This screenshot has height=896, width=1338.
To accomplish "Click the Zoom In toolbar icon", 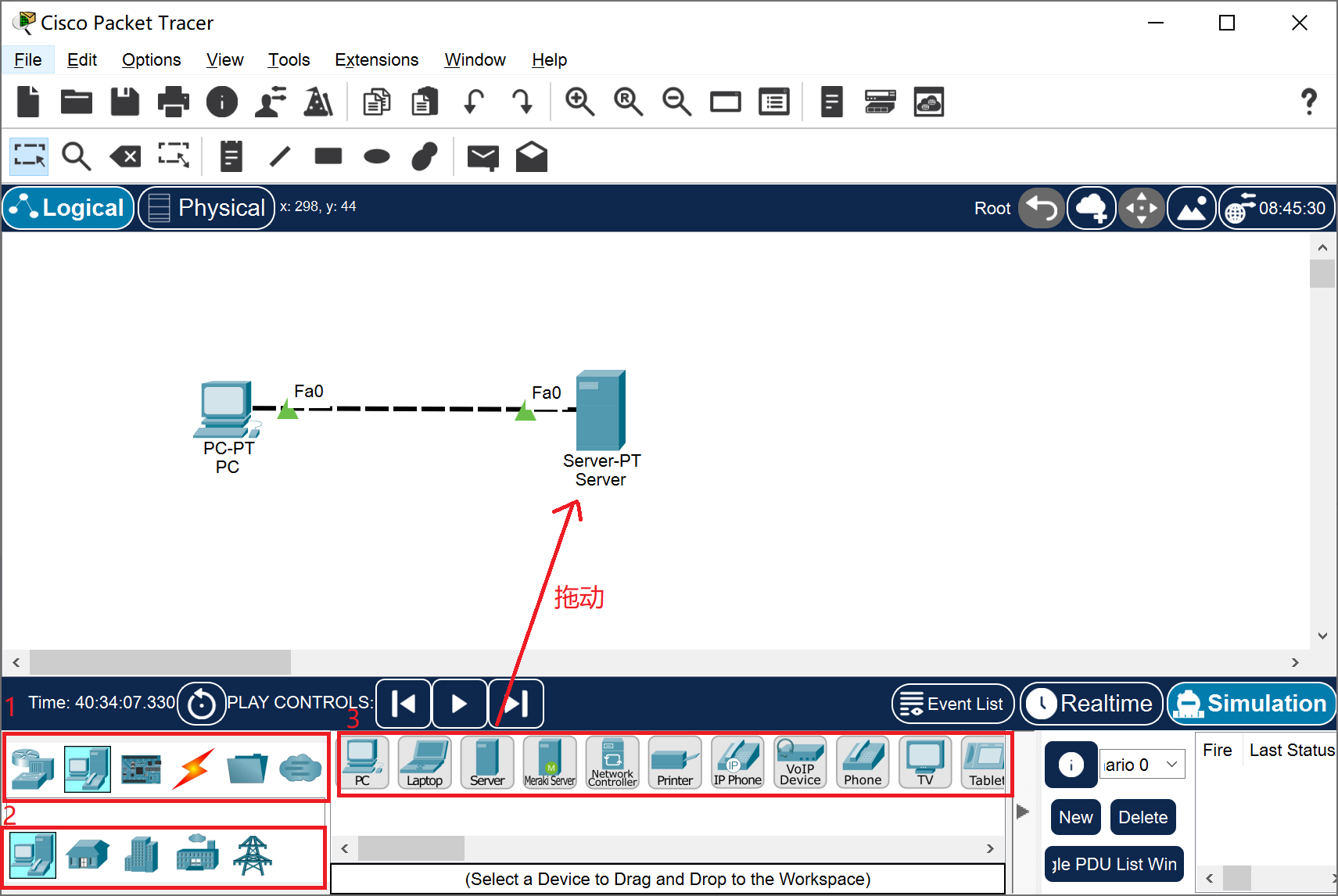I will coord(579,102).
